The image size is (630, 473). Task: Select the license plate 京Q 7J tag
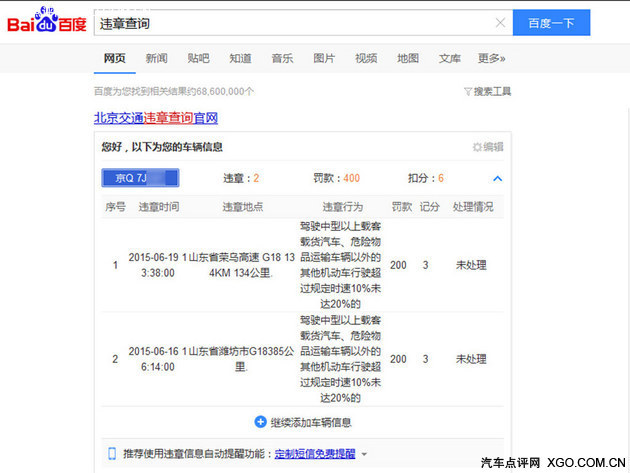[139, 178]
